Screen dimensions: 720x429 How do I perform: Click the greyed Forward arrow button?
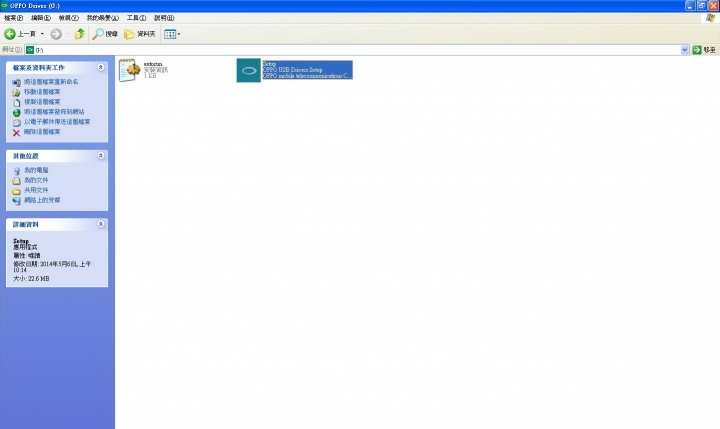[56, 34]
